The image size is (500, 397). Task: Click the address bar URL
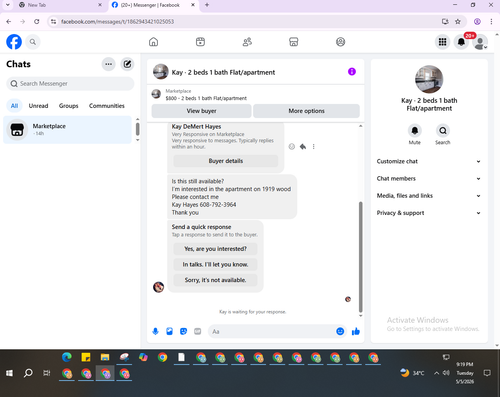[117, 22]
